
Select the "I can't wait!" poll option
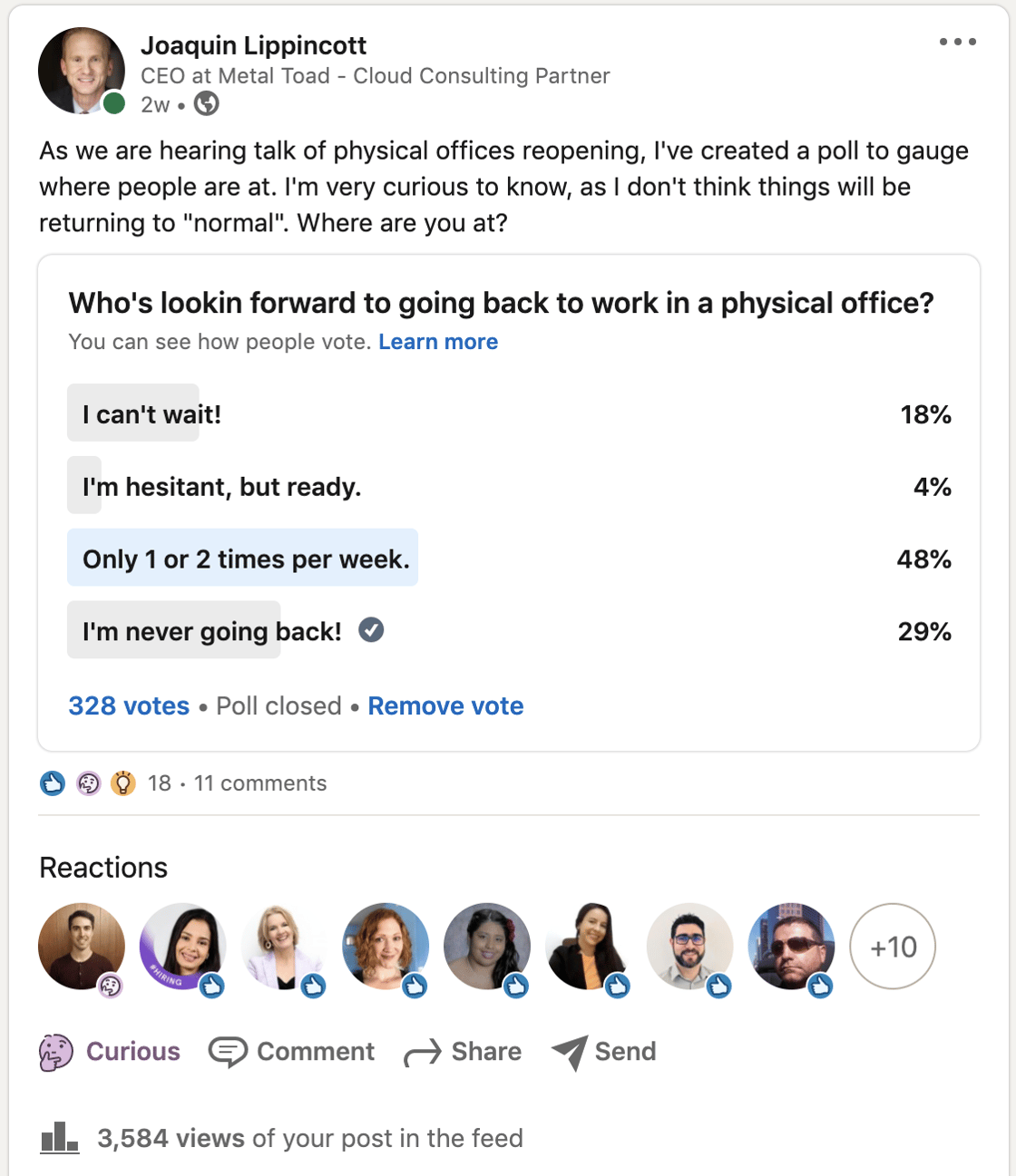point(509,414)
